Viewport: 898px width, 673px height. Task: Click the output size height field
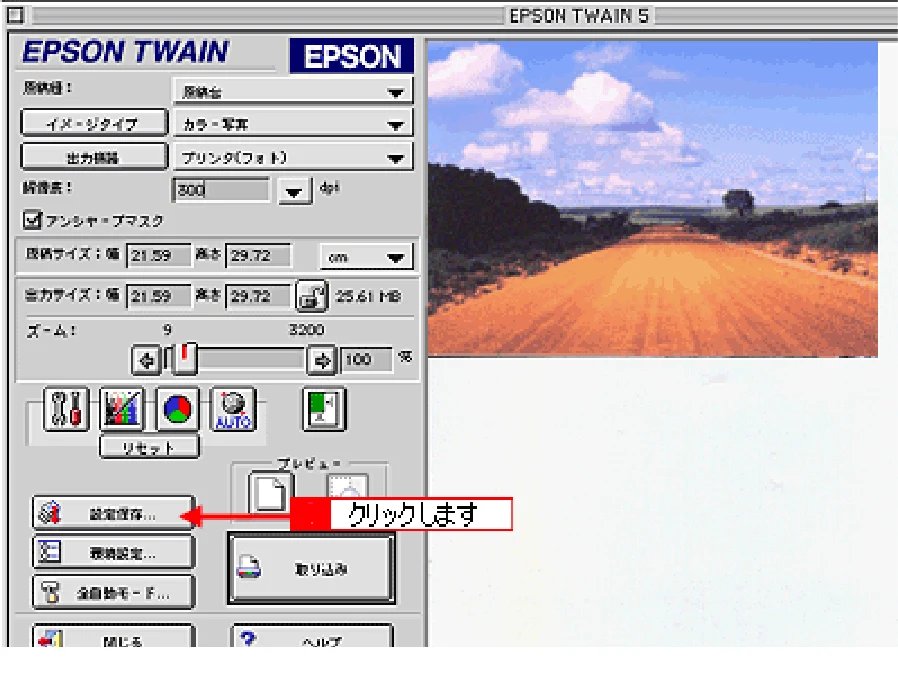[x=258, y=297]
